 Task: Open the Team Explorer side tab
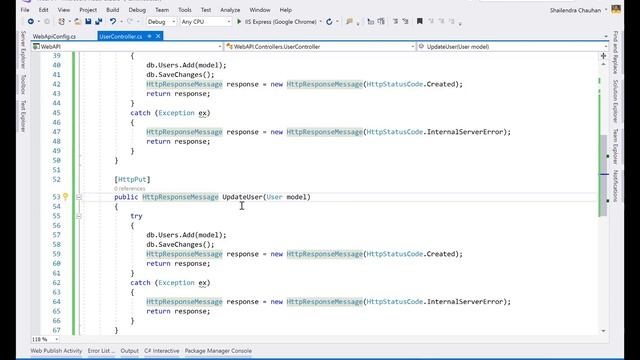coord(616,146)
